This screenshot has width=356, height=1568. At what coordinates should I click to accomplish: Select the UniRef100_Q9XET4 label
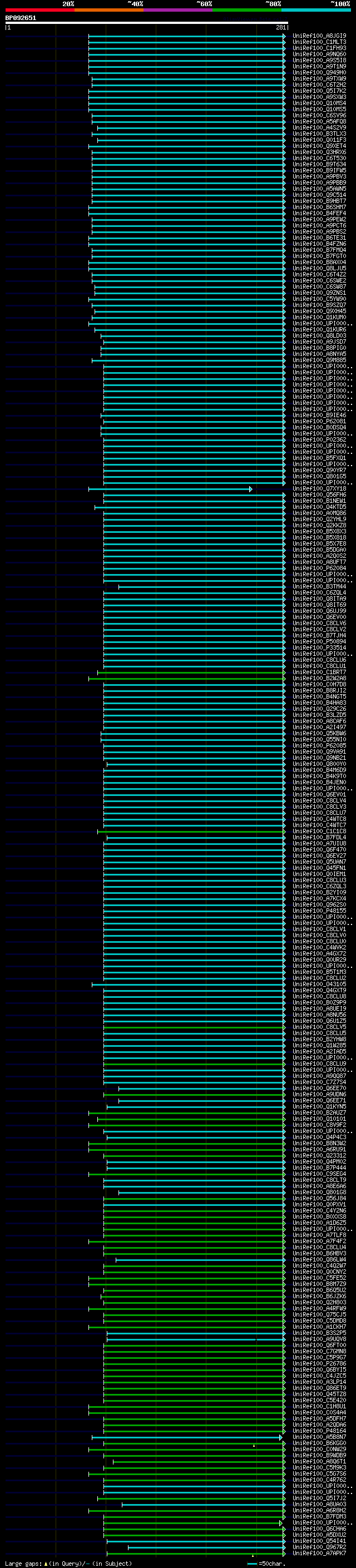pos(319,146)
